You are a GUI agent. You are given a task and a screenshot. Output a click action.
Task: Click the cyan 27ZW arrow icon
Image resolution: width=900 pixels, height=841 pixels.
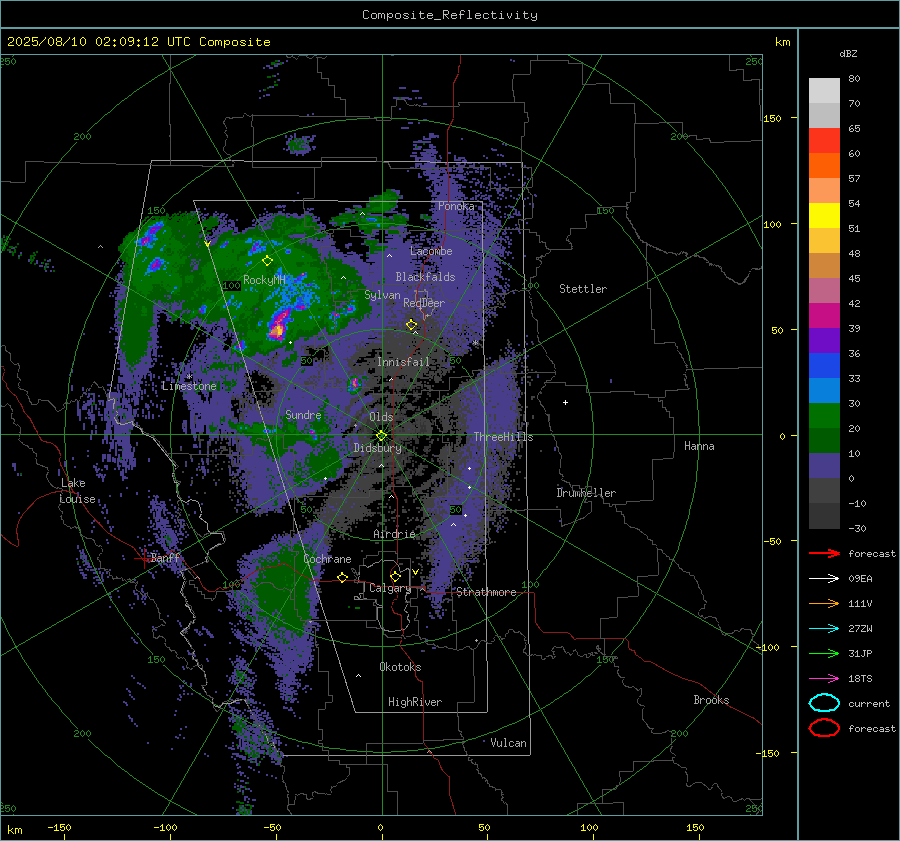(824, 629)
